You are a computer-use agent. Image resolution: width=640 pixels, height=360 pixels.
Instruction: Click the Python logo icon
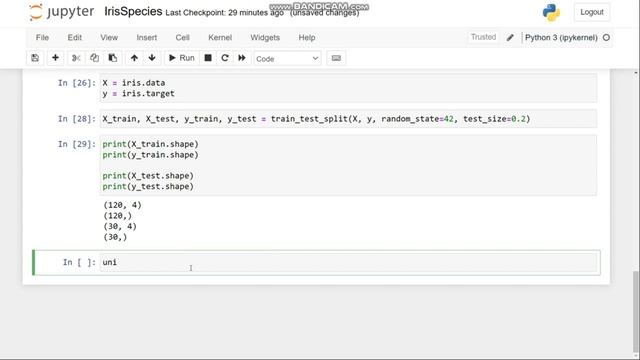(551, 12)
